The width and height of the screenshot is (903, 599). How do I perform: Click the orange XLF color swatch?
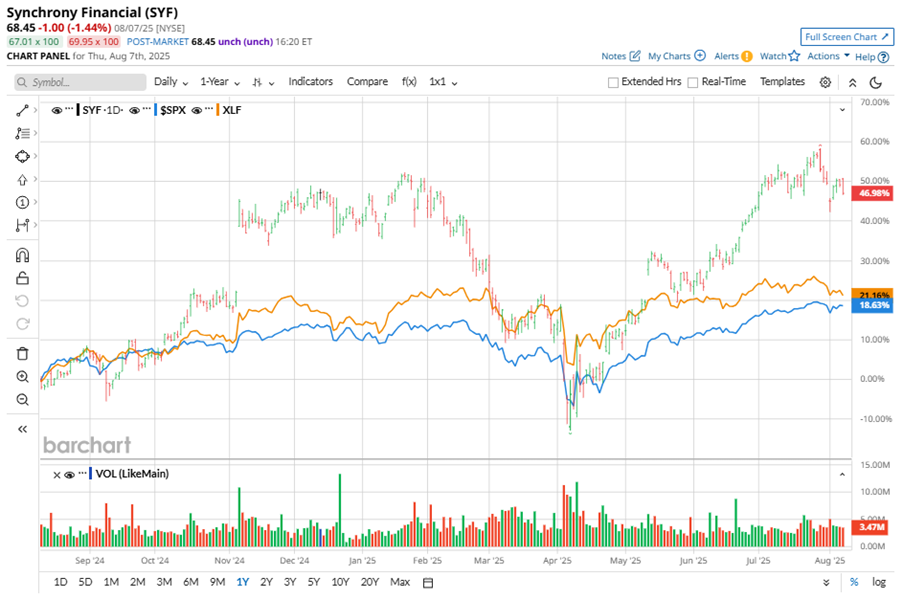click(218, 110)
